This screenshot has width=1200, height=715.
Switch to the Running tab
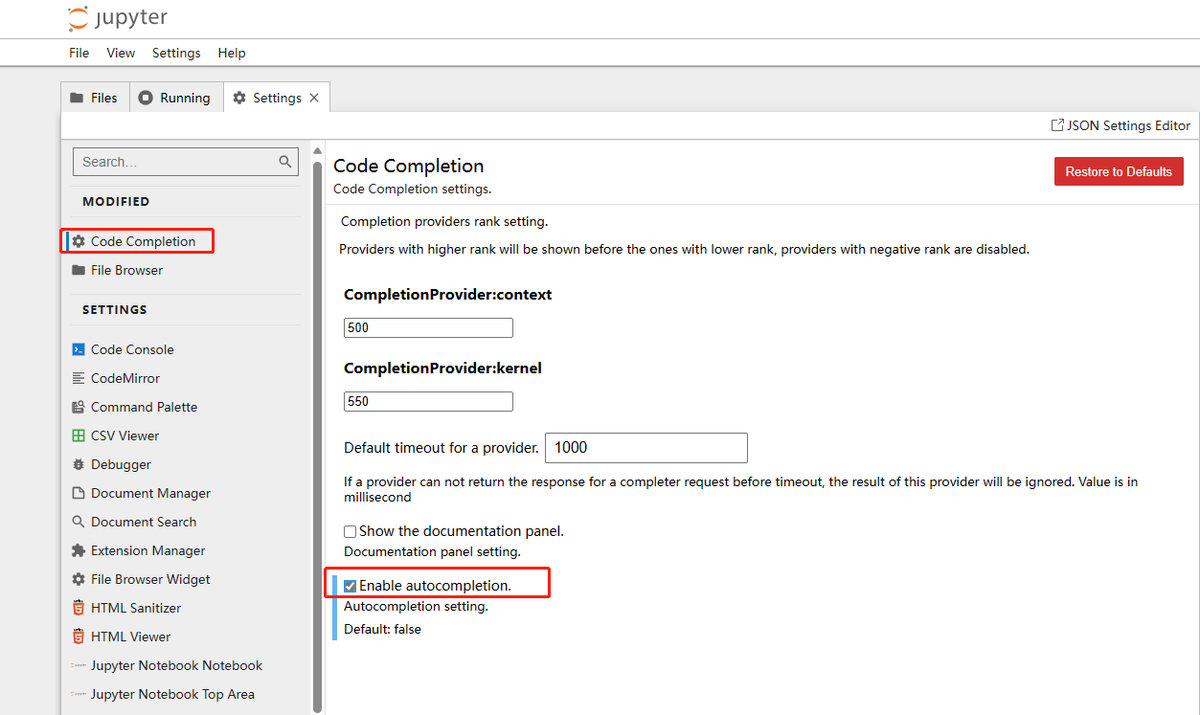175,98
